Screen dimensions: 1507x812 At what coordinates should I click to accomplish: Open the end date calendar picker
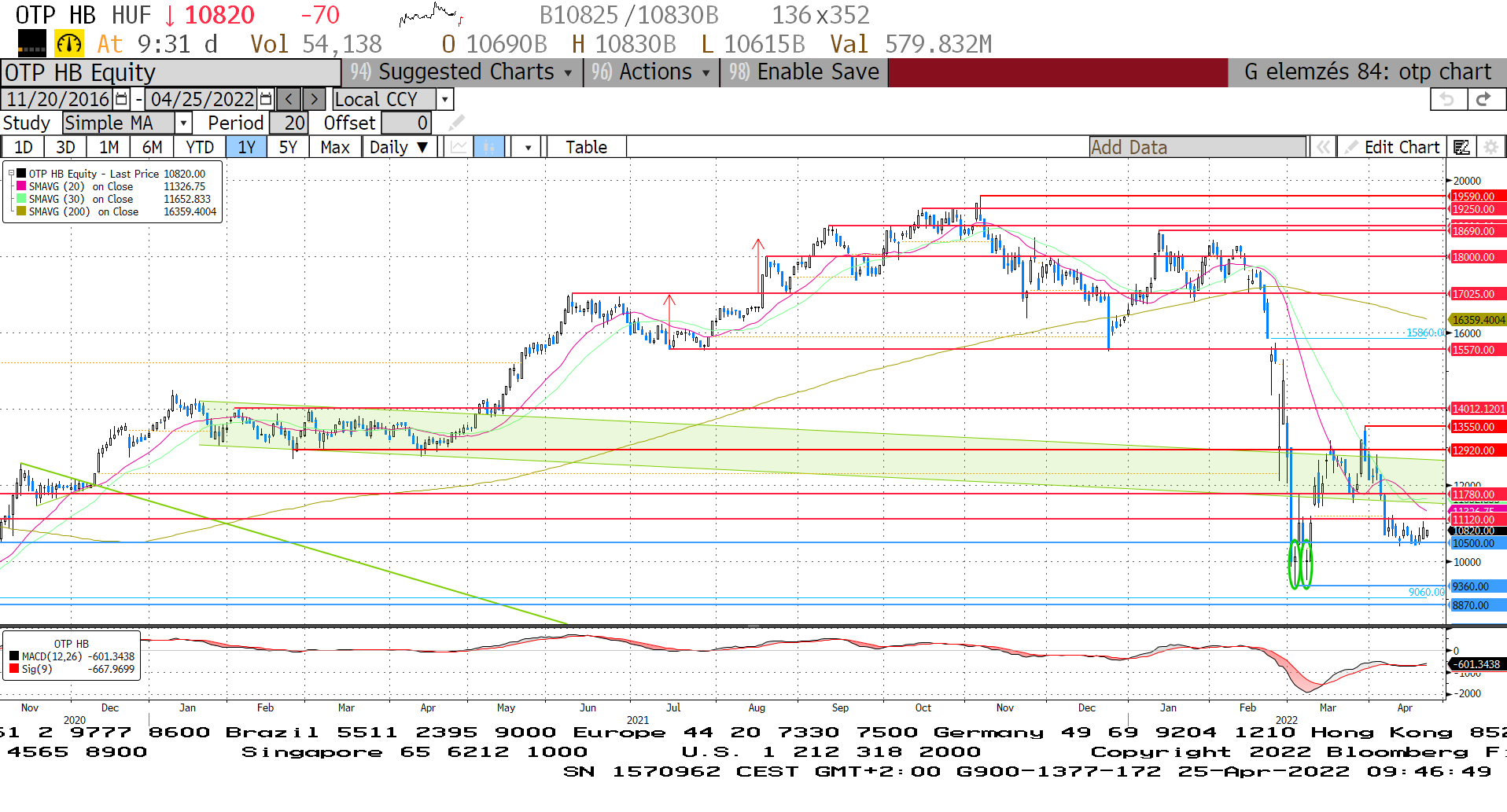pos(266,99)
